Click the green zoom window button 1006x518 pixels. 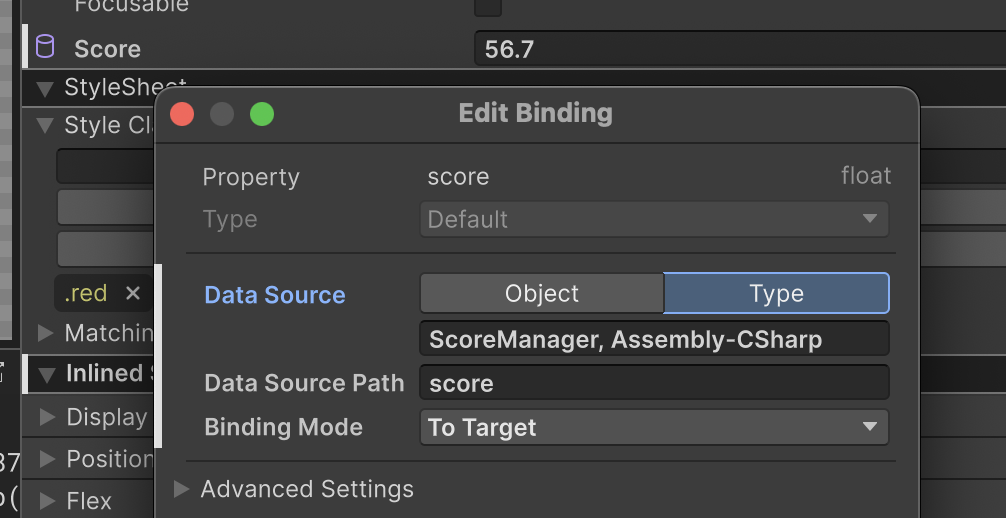(x=262, y=114)
